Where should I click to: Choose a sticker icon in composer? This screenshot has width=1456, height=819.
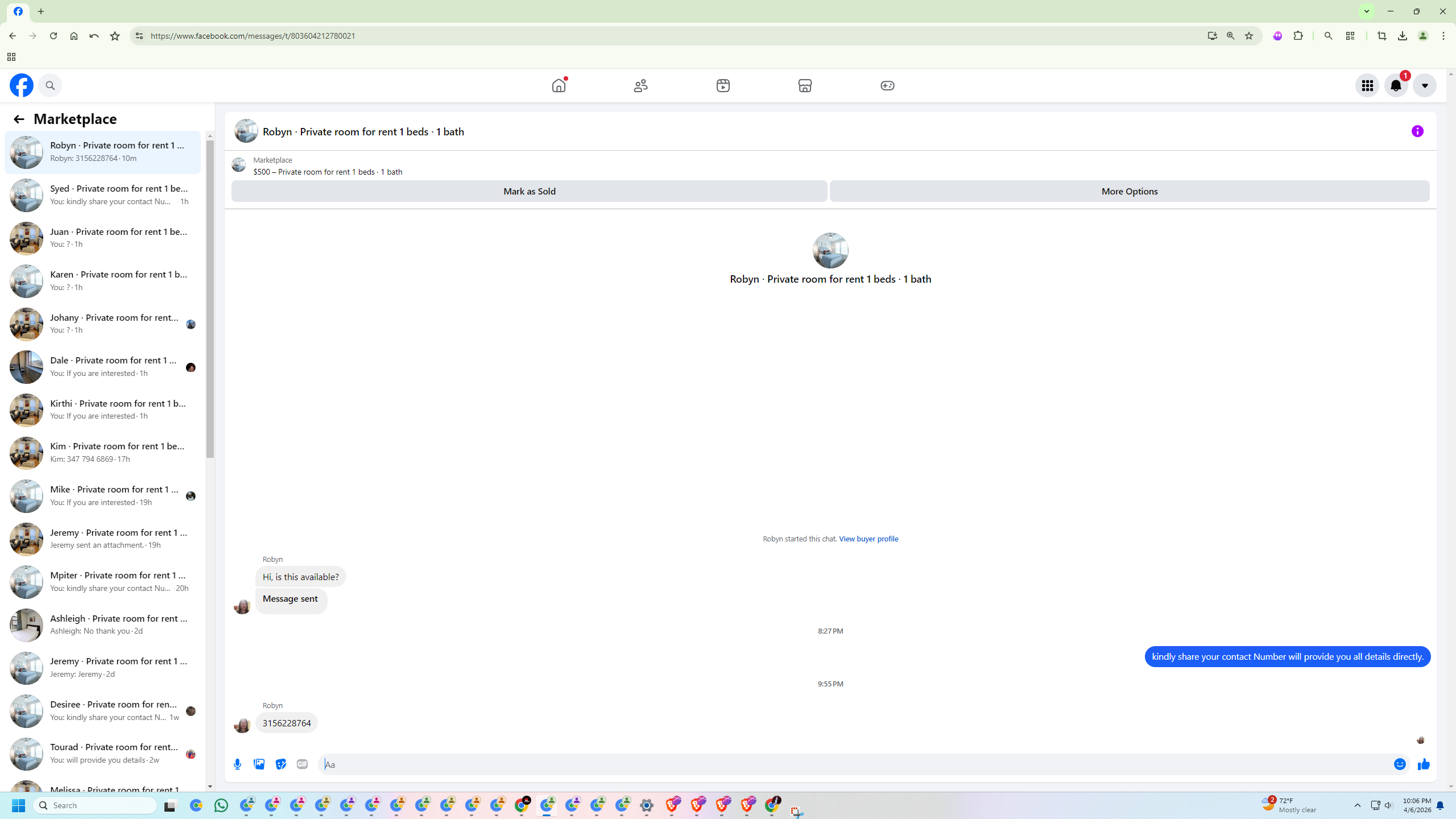[x=281, y=764]
